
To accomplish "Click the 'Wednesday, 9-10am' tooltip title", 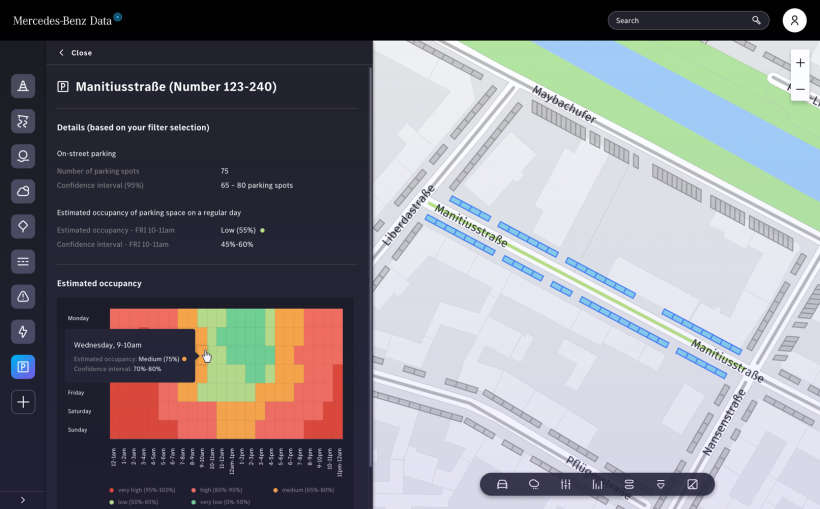I will coord(108,345).
